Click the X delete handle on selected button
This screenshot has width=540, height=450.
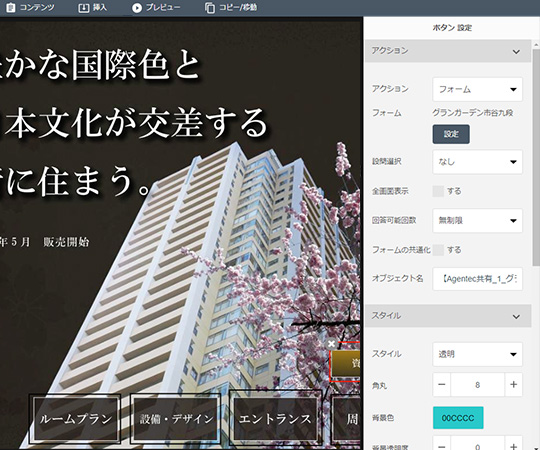pyautogui.click(x=331, y=343)
